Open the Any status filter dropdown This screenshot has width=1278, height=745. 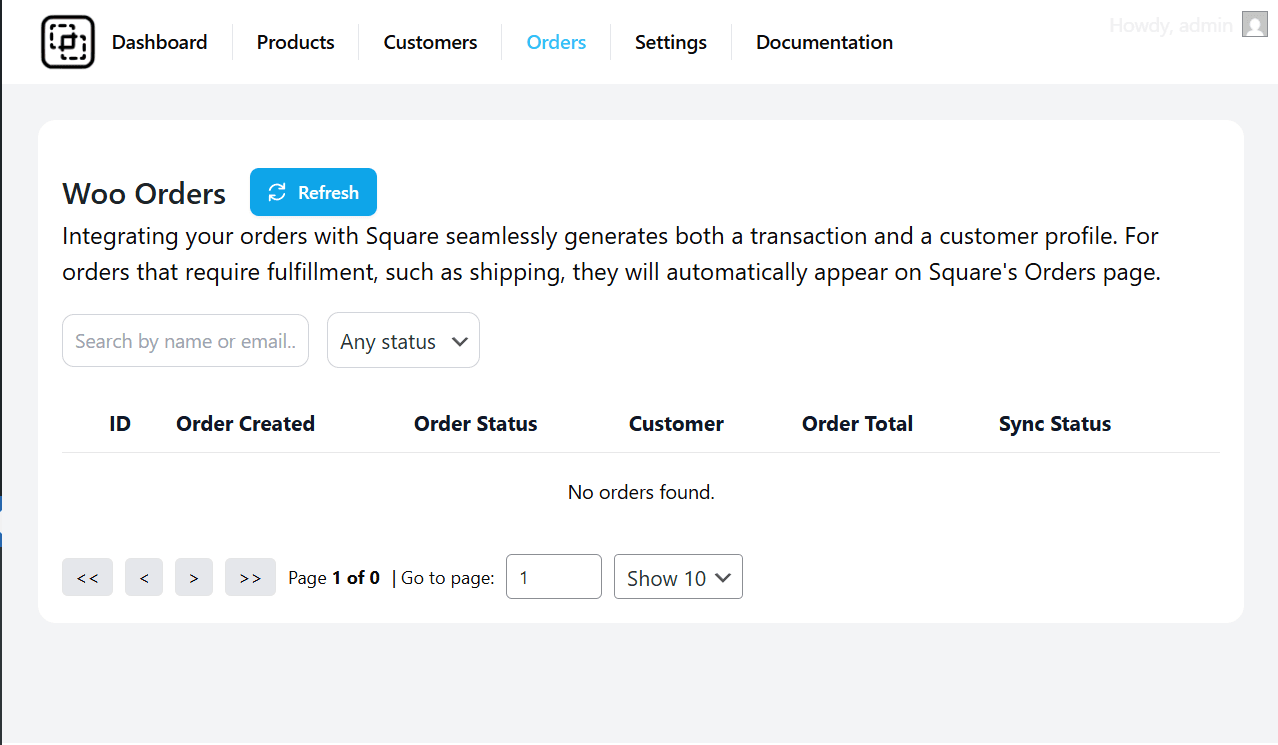pos(403,341)
